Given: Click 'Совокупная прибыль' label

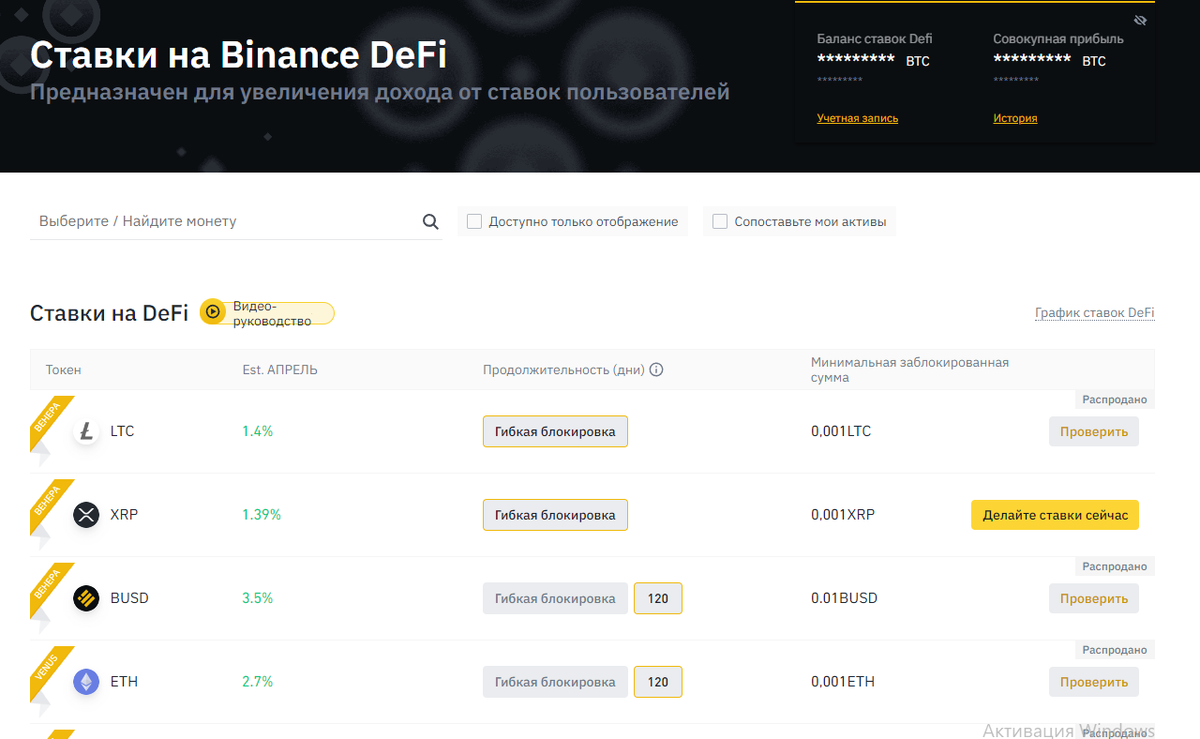Looking at the screenshot, I should tap(1058, 39).
